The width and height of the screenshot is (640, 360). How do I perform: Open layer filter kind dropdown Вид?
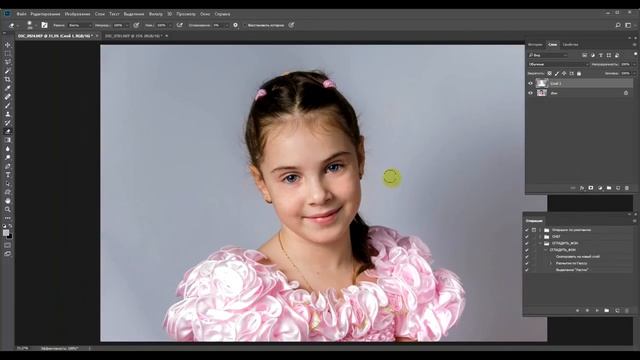[548, 55]
